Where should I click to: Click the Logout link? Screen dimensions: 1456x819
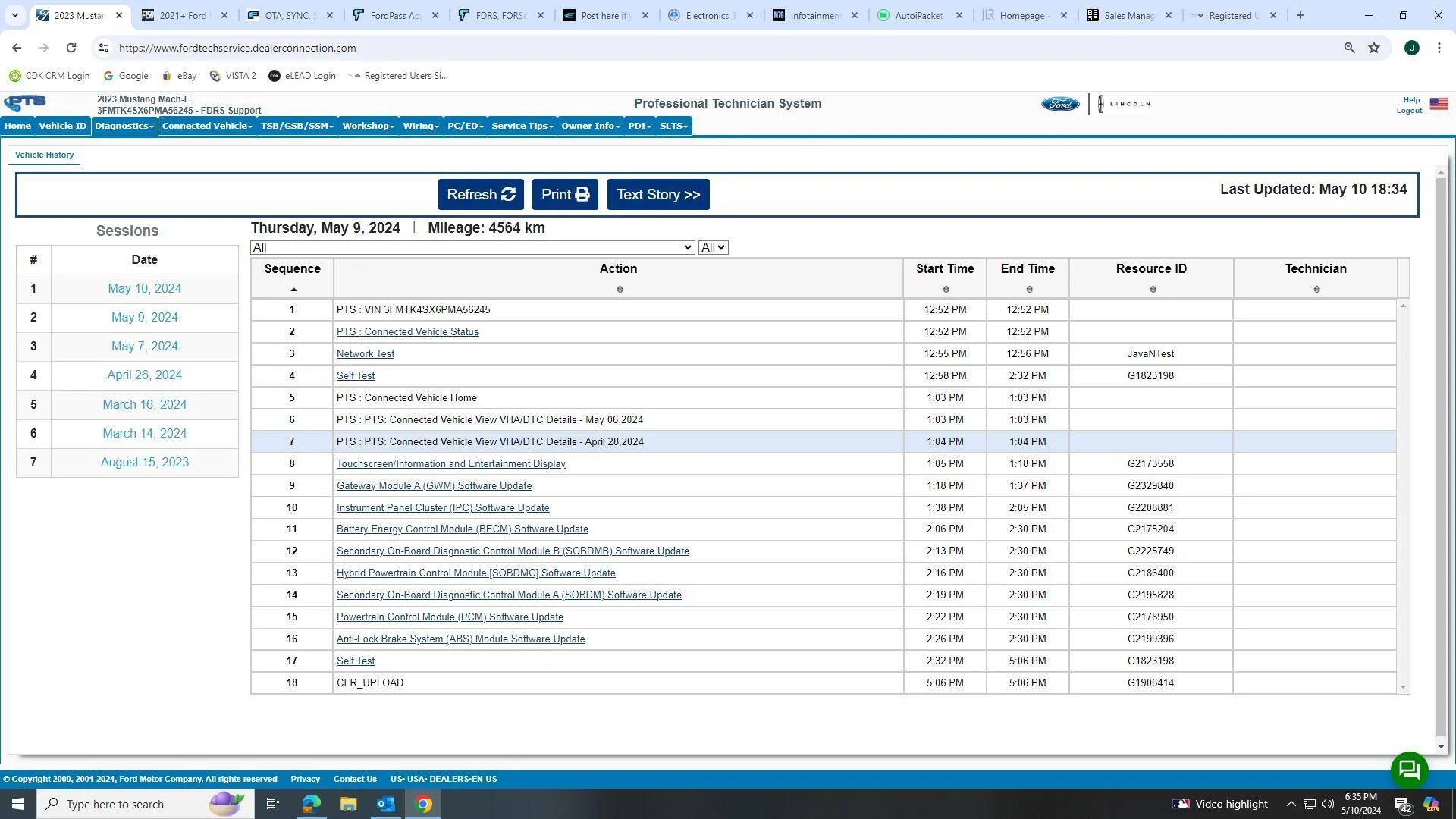(1410, 111)
